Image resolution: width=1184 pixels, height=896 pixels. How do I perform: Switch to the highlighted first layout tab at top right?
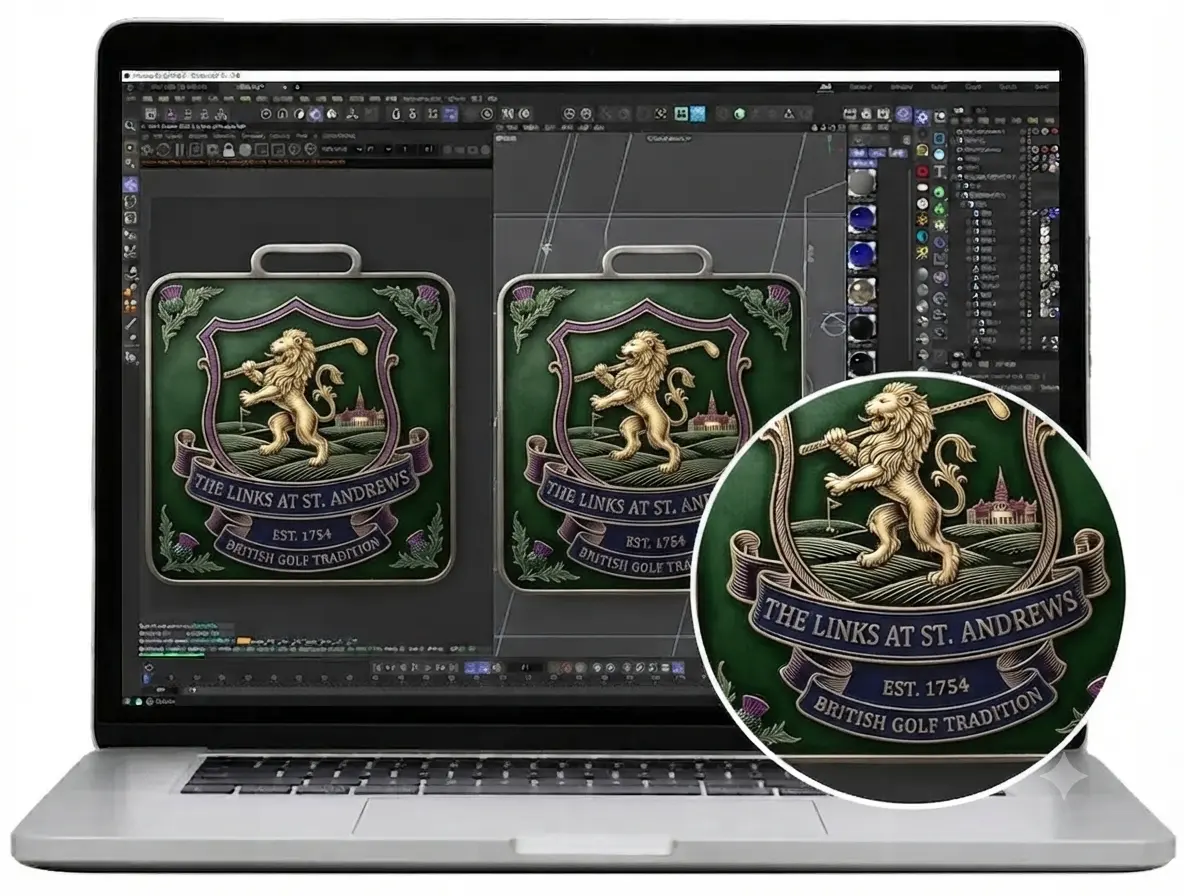click(x=826, y=88)
